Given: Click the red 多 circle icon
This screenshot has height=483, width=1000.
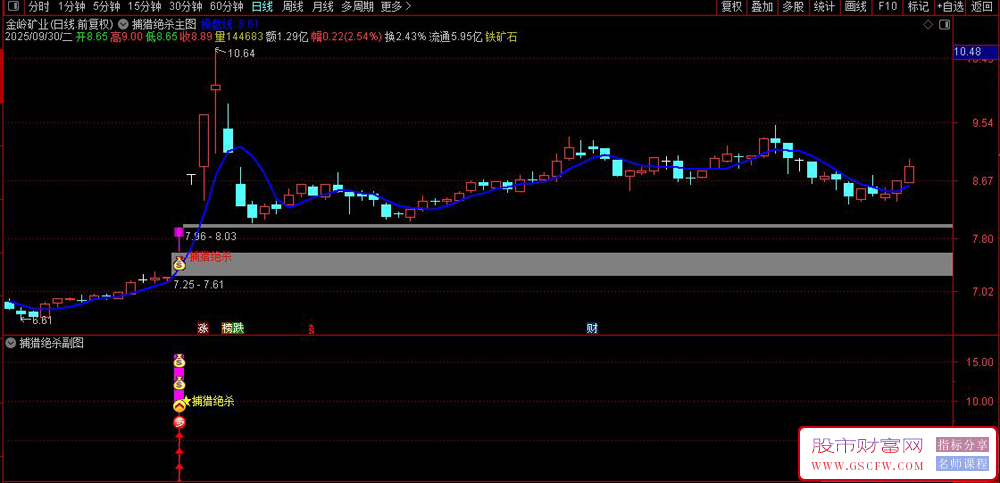Looking at the screenshot, I should point(179,422).
